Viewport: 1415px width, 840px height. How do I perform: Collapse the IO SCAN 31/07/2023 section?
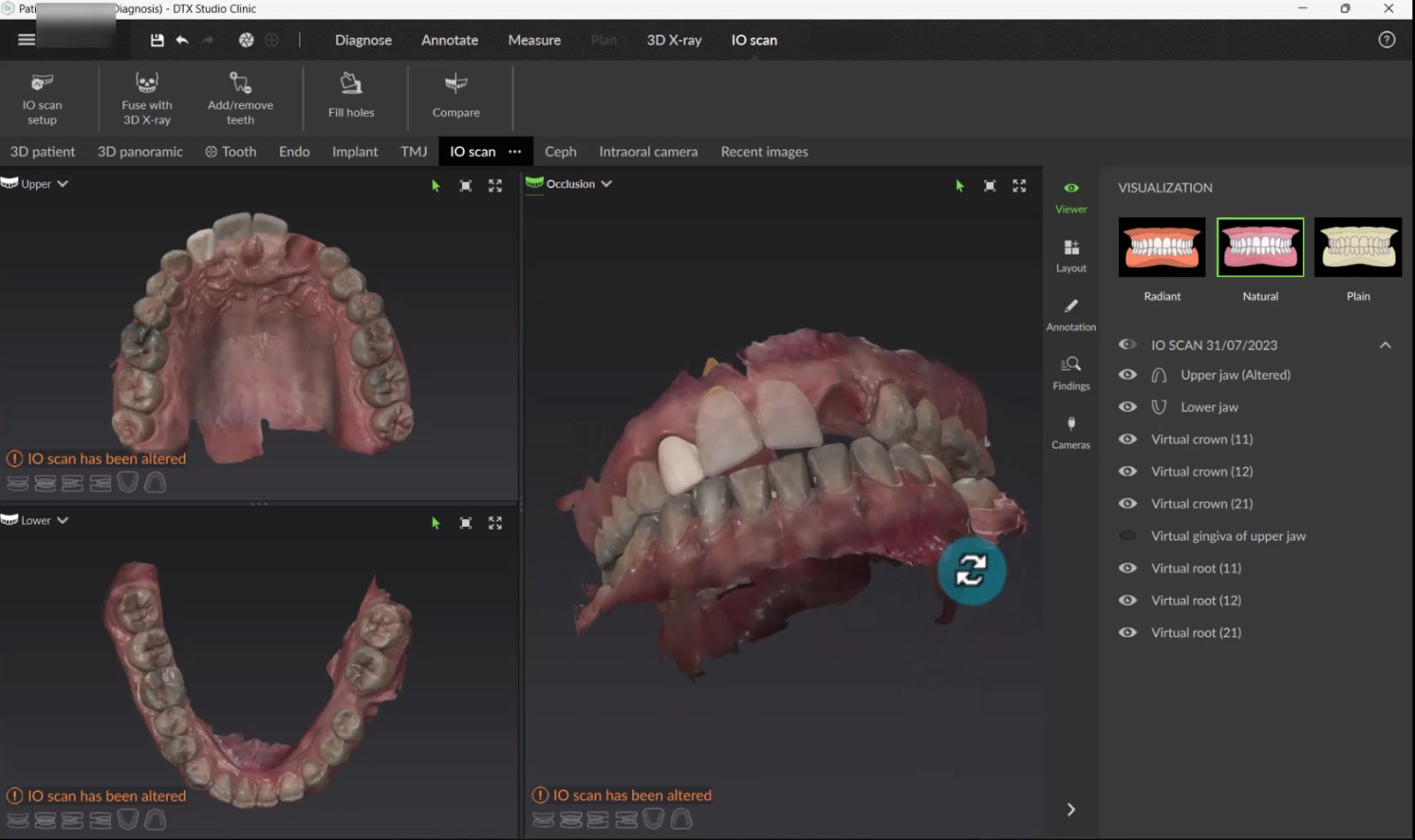coord(1385,345)
